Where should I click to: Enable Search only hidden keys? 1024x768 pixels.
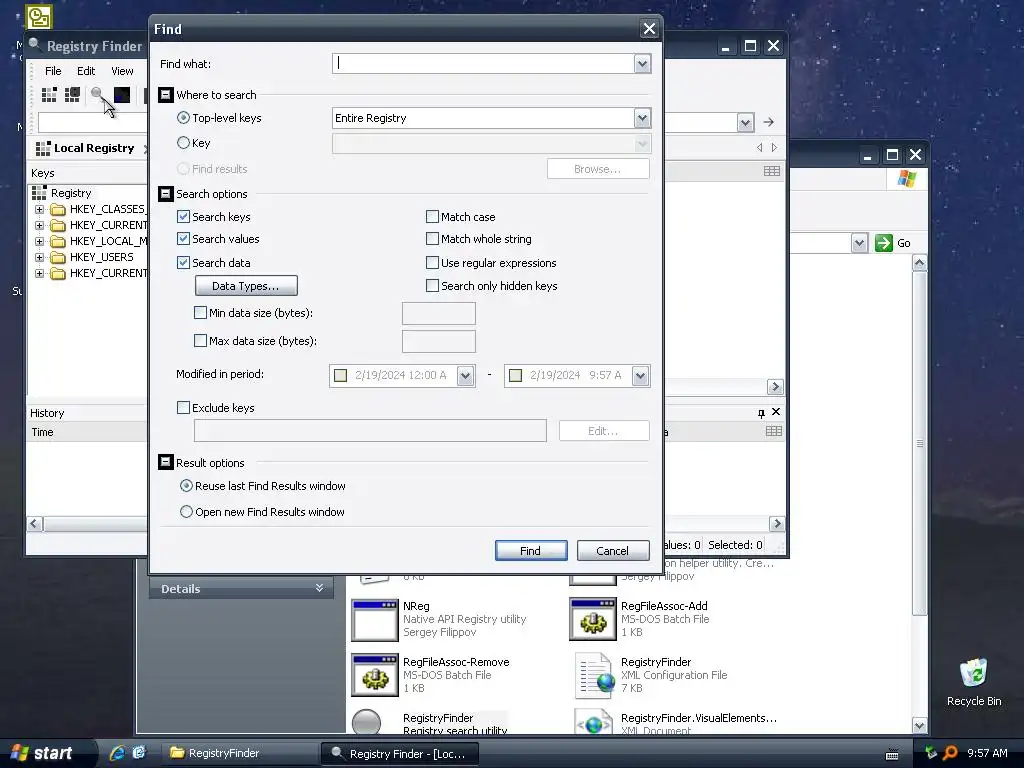pyautogui.click(x=432, y=285)
